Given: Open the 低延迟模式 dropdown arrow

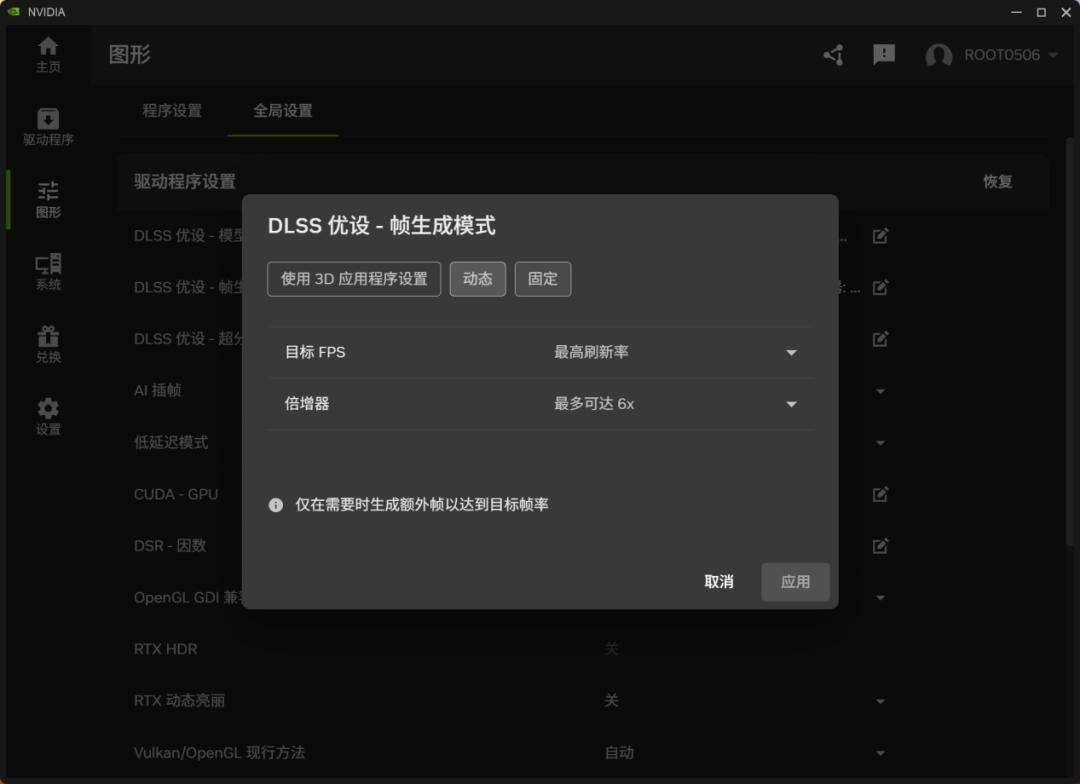Looking at the screenshot, I should pos(880,443).
